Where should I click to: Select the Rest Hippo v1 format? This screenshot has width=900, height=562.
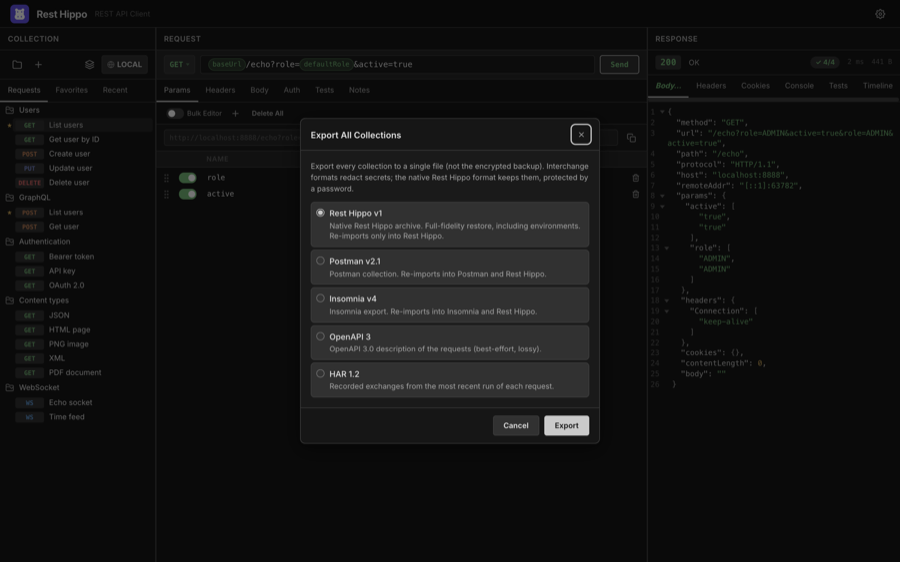pyautogui.click(x=449, y=224)
